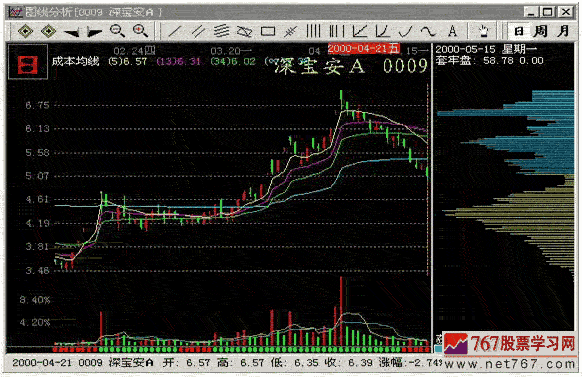Zoom out with the minus magnifier
The image size is (582, 377).
tap(117, 31)
